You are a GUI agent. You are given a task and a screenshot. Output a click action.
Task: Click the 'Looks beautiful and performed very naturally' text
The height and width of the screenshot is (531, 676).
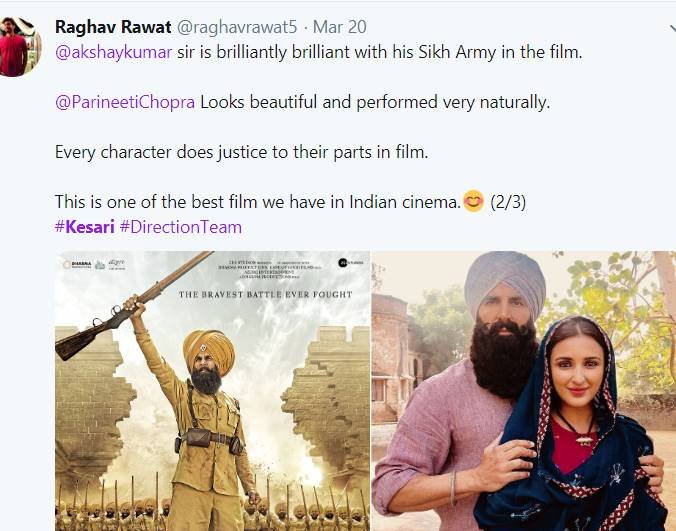tap(375, 103)
